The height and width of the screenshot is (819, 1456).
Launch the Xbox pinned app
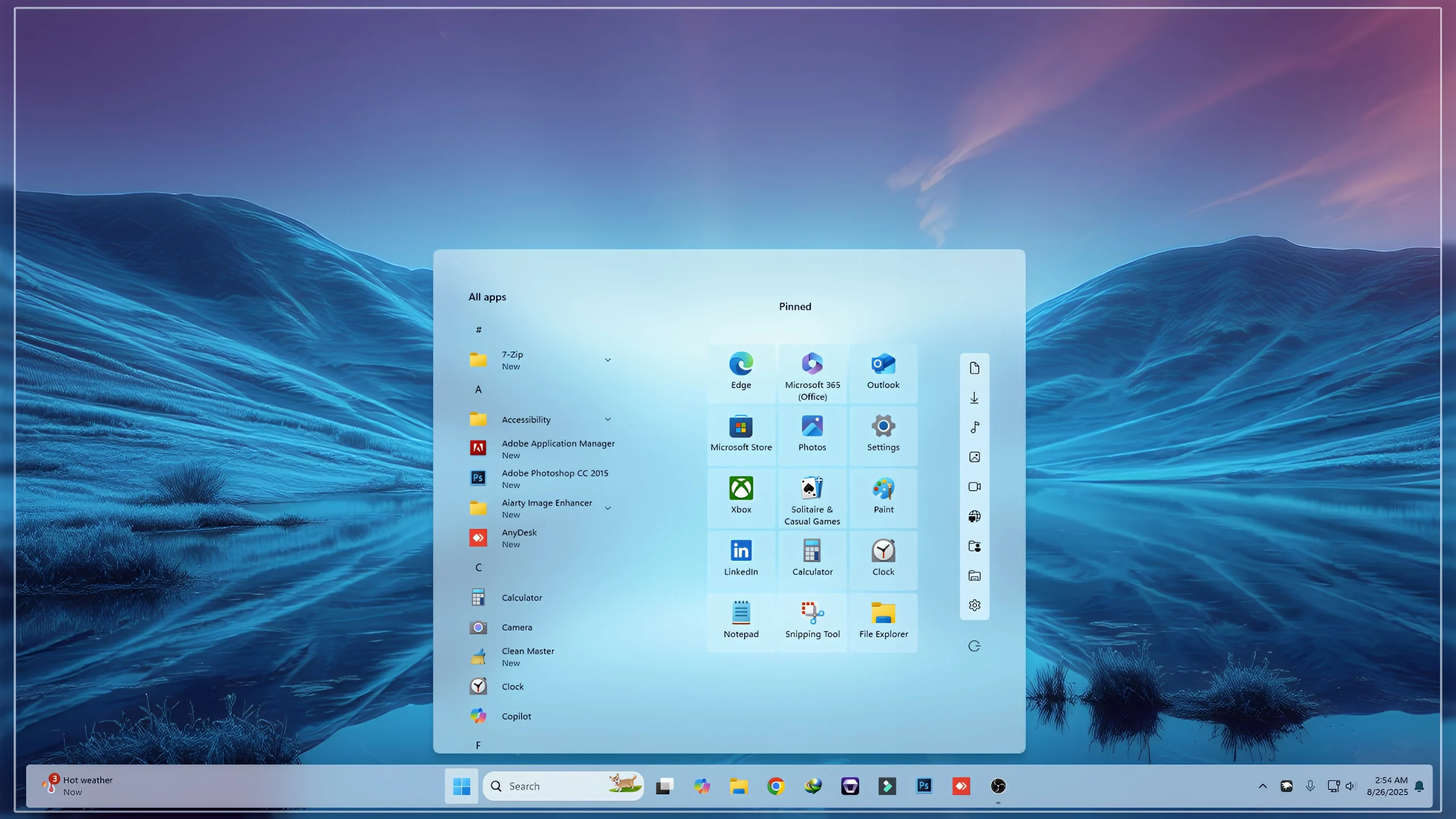[x=741, y=498]
